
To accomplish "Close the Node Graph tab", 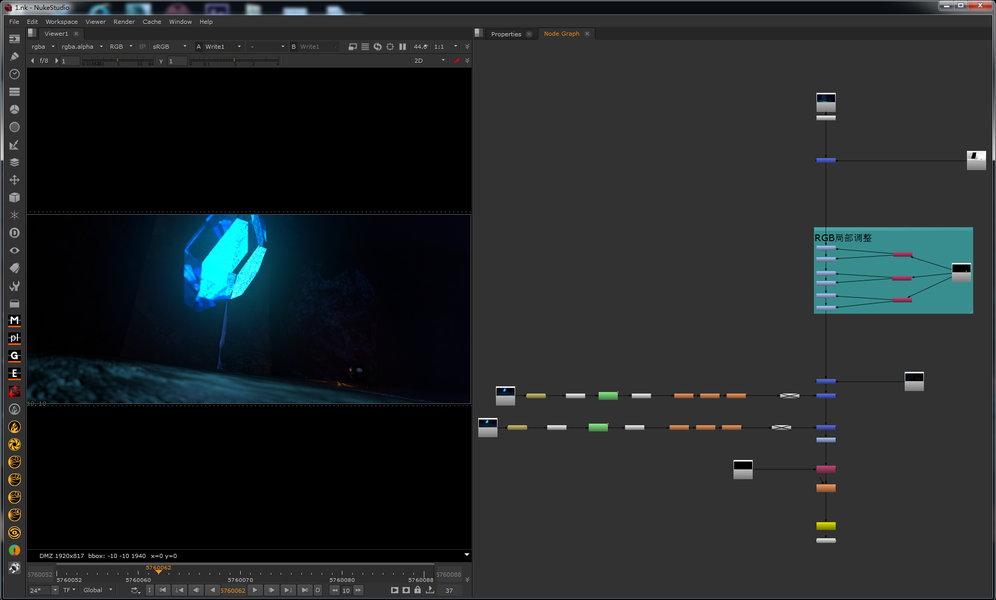I will click(x=587, y=34).
